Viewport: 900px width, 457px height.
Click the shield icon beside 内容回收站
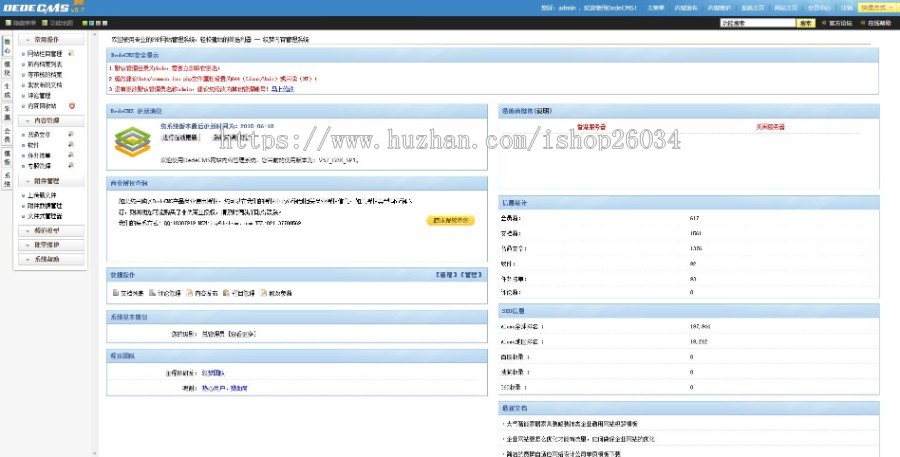click(72, 105)
